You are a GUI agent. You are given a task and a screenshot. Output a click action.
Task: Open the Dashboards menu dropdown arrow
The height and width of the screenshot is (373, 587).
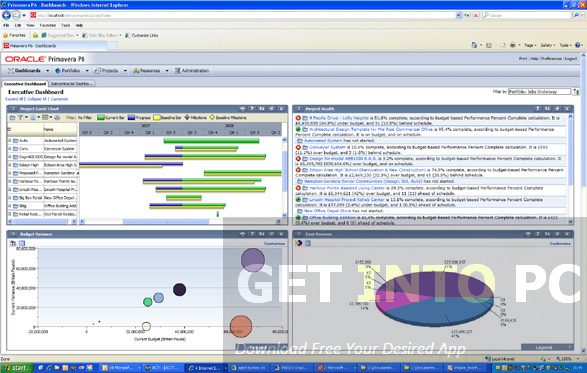point(48,71)
